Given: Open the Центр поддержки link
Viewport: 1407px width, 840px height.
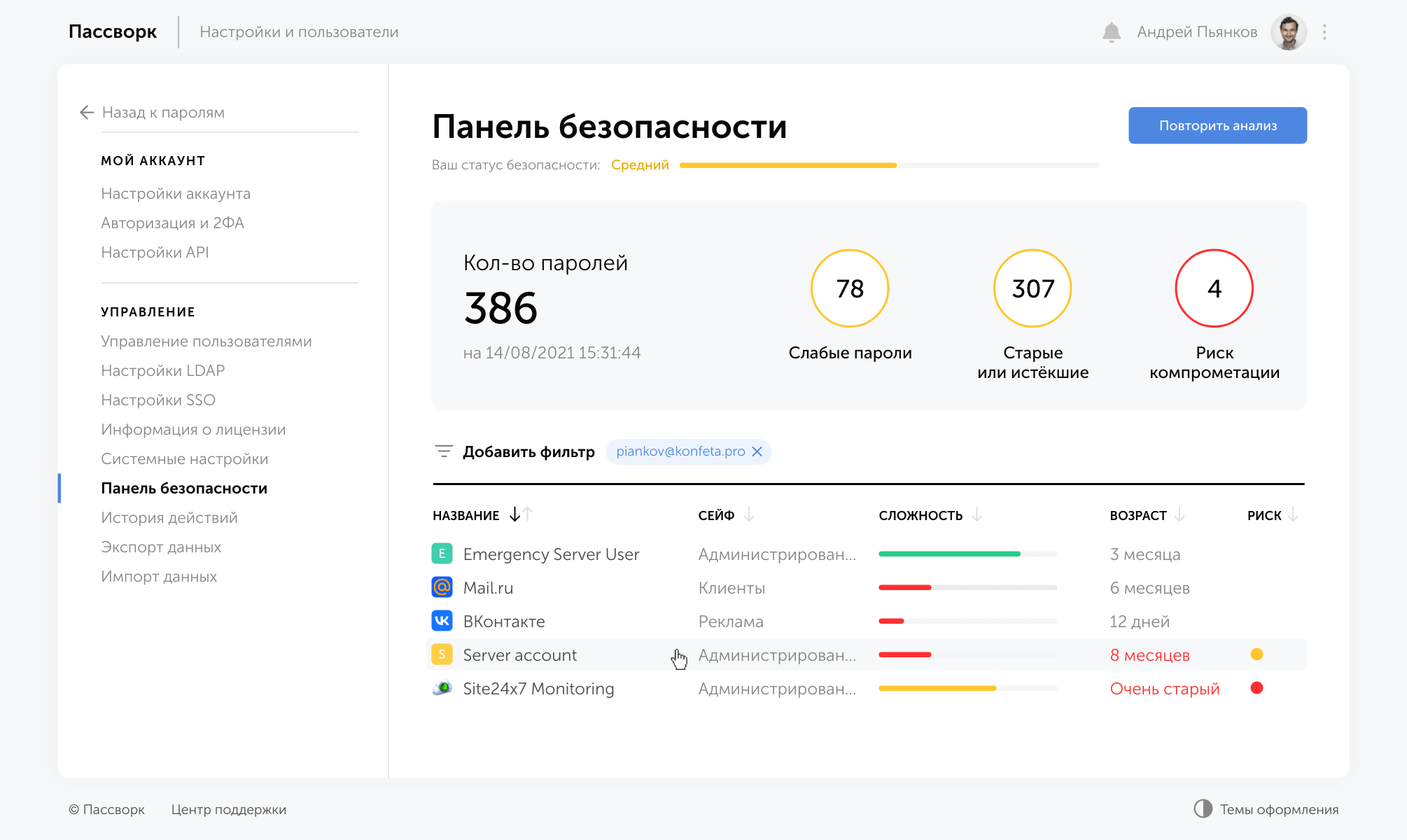Looking at the screenshot, I should tap(229, 810).
